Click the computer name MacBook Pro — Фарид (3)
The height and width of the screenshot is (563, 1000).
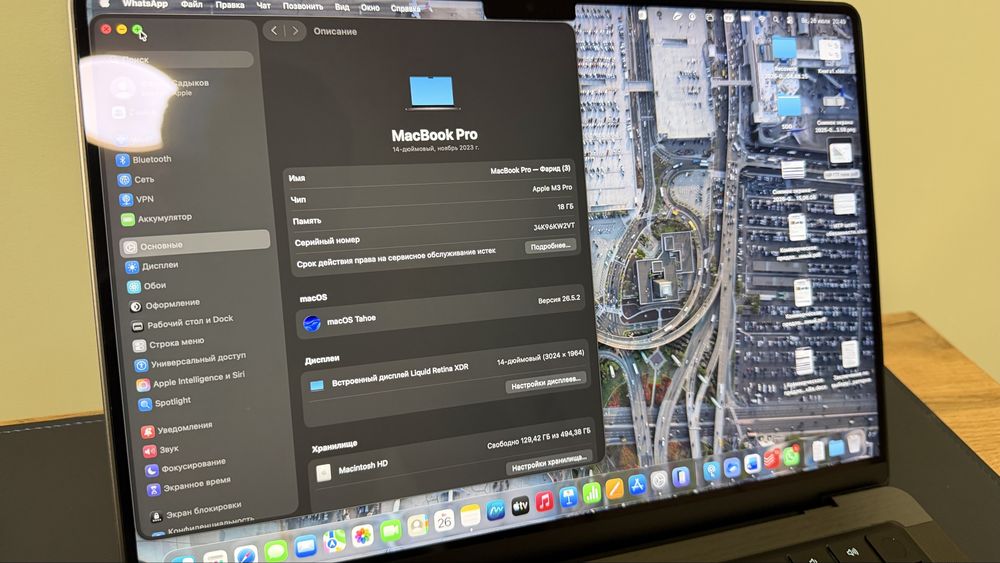click(x=530, y=170)
